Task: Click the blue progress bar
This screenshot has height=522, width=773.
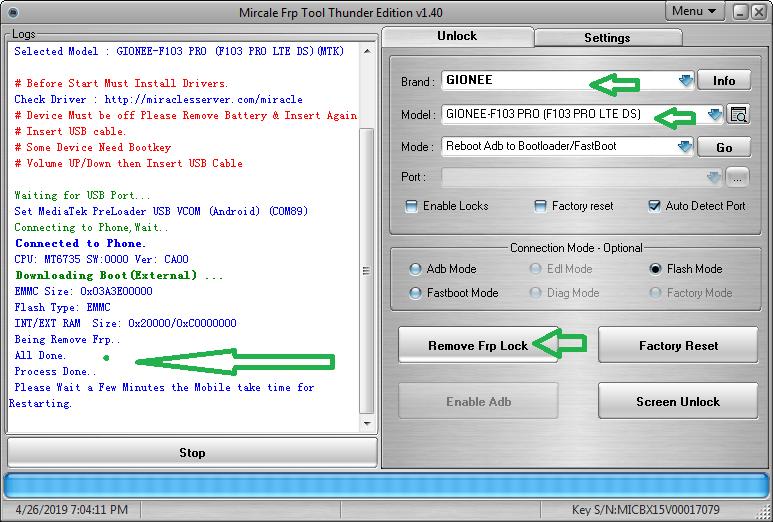Action: tap(386, 486)
